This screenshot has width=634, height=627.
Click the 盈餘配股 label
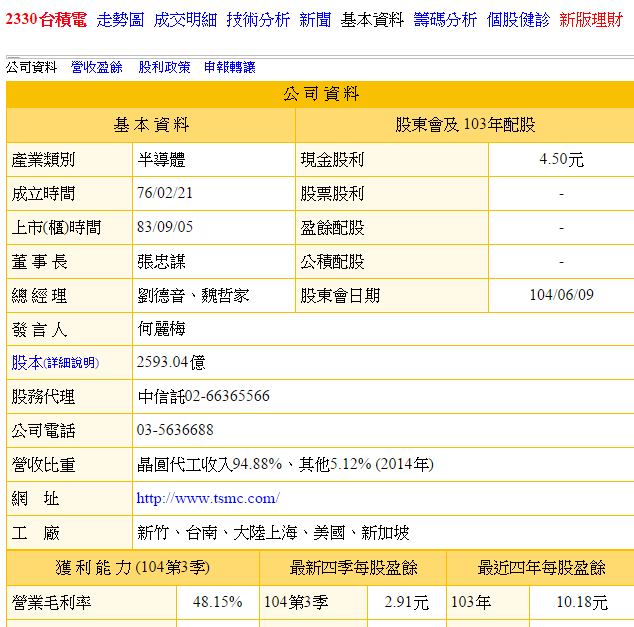point(332,228)
